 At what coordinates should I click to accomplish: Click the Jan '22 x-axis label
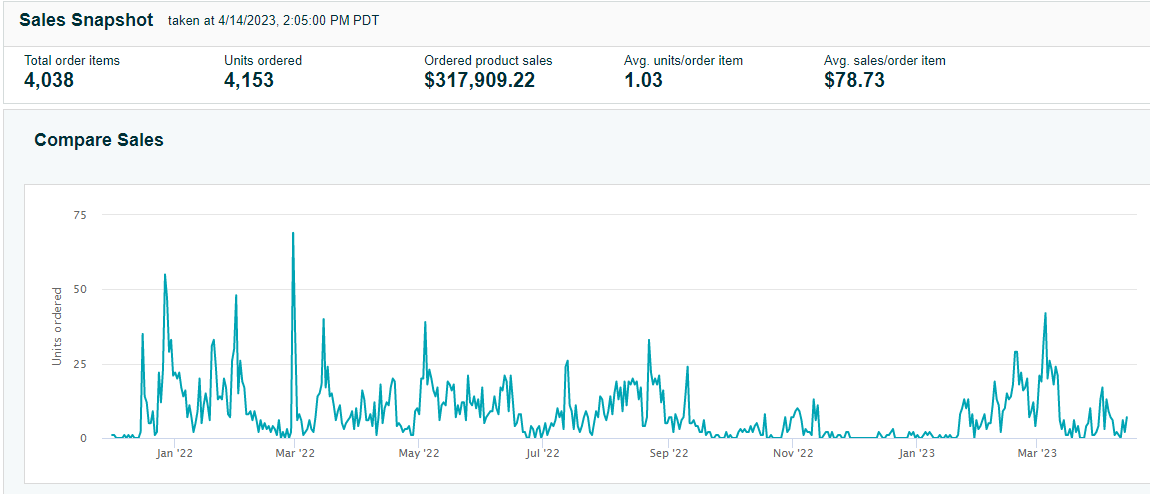click(x=175, y=454)
